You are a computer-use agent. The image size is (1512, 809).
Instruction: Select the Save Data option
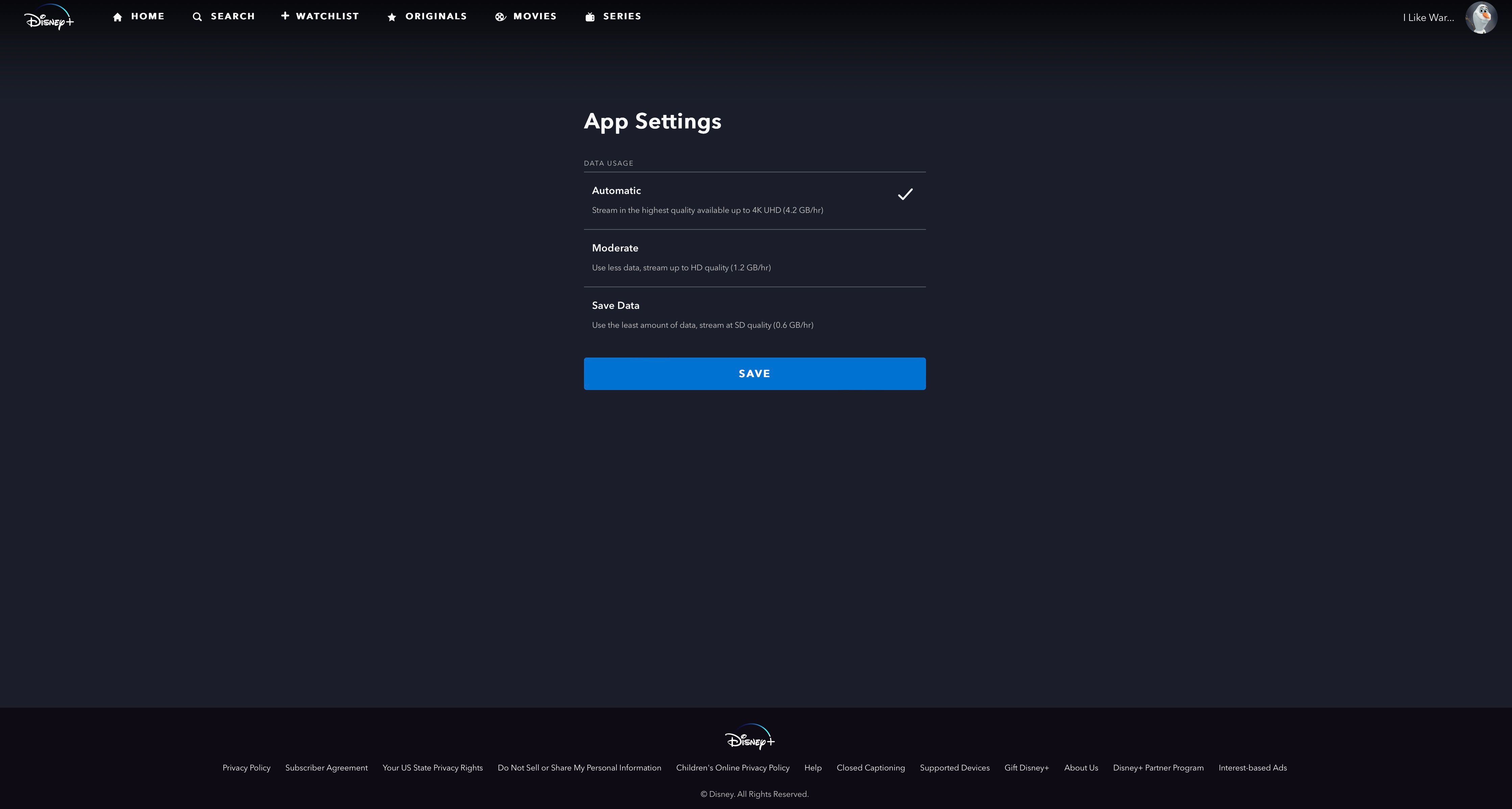[755, 314]
